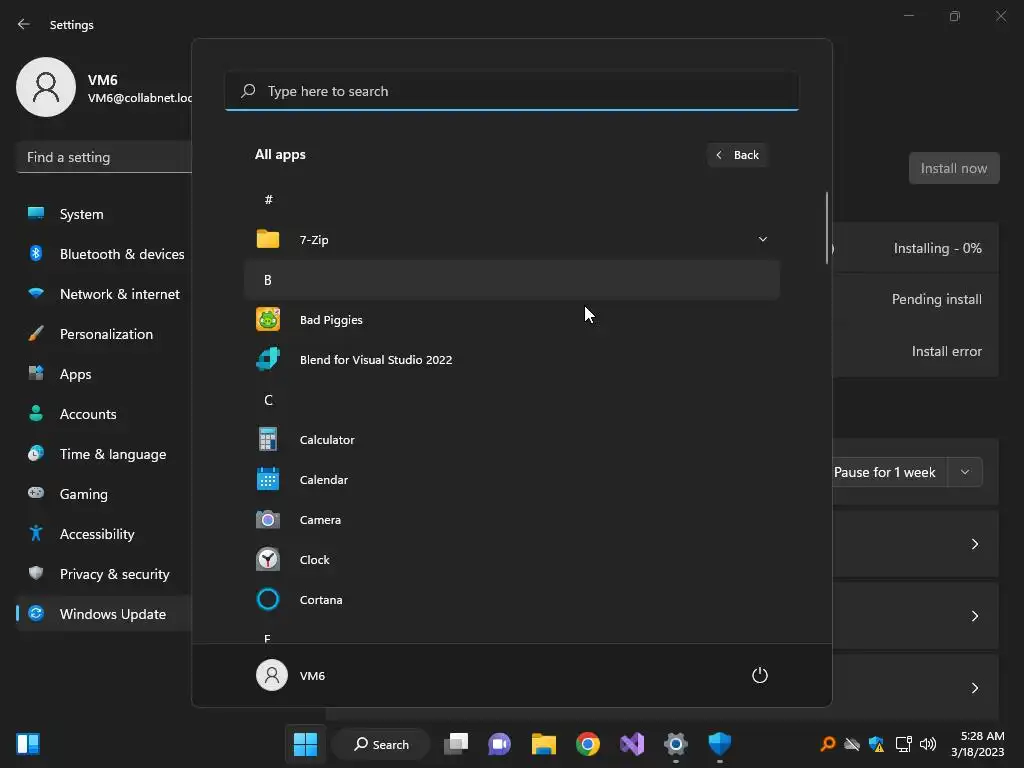Open the 7-Zip folder icon
The height and width of the screenshot is (768, 1024).
click(x=268, y=239)
